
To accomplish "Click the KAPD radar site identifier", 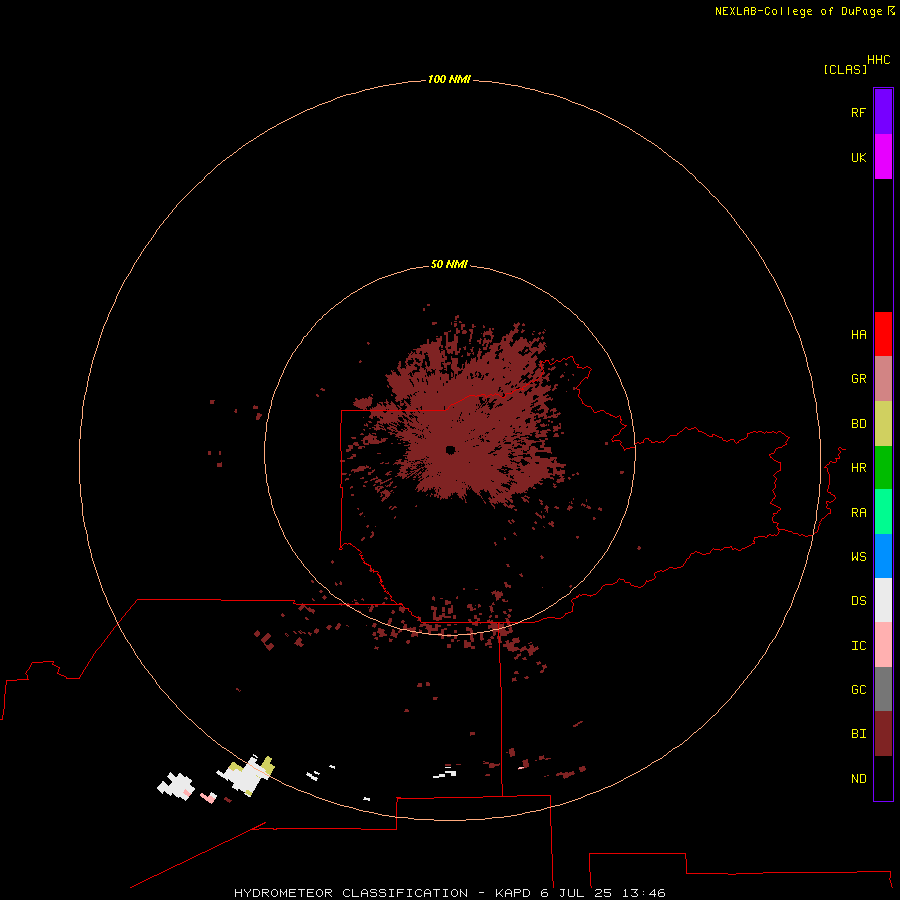I will [514, 893].
